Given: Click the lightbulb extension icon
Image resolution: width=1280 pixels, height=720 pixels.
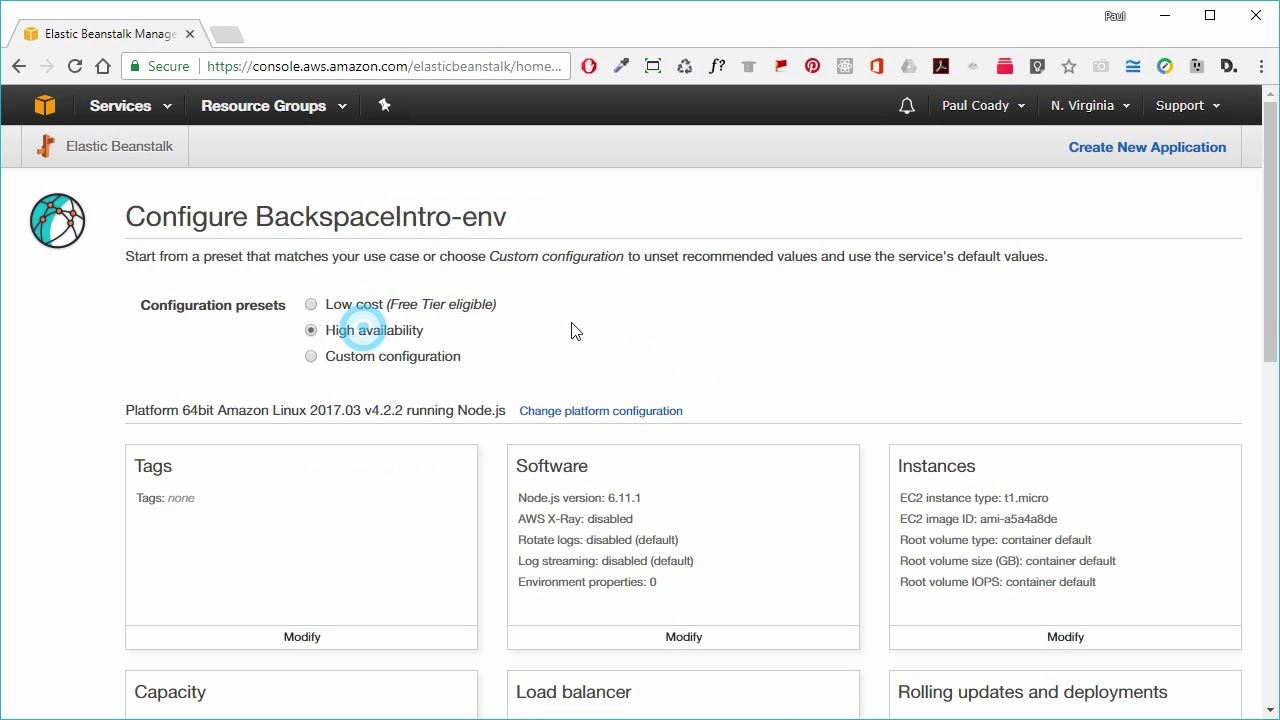Looking at the screenshot, I should click(x=1037, y=66).
